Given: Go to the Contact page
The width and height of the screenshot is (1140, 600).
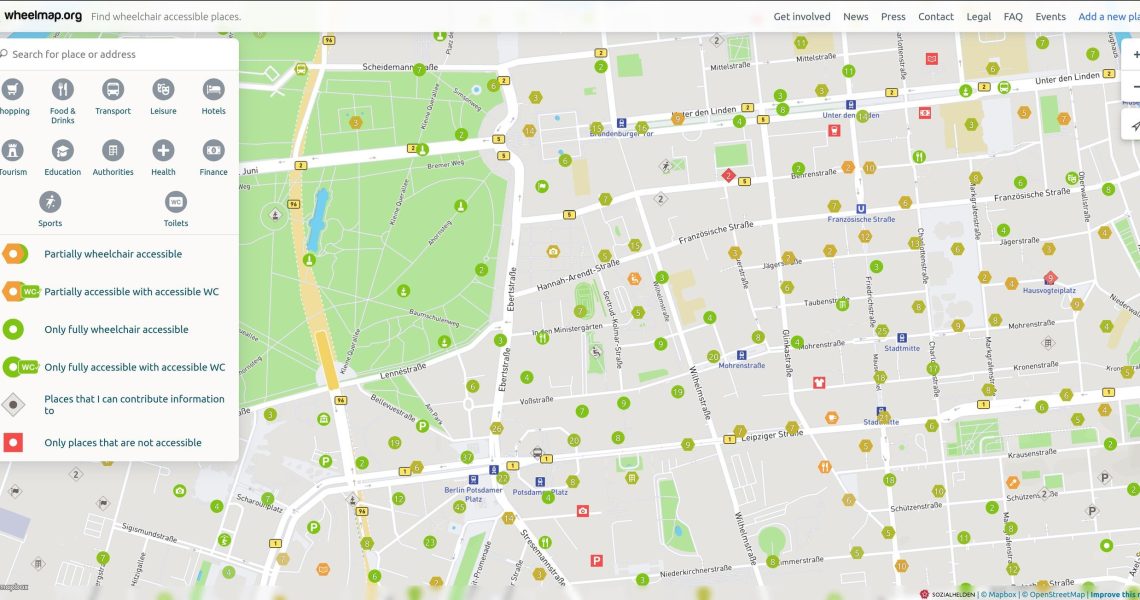Looking at the screenshot, I should [935, 17].
